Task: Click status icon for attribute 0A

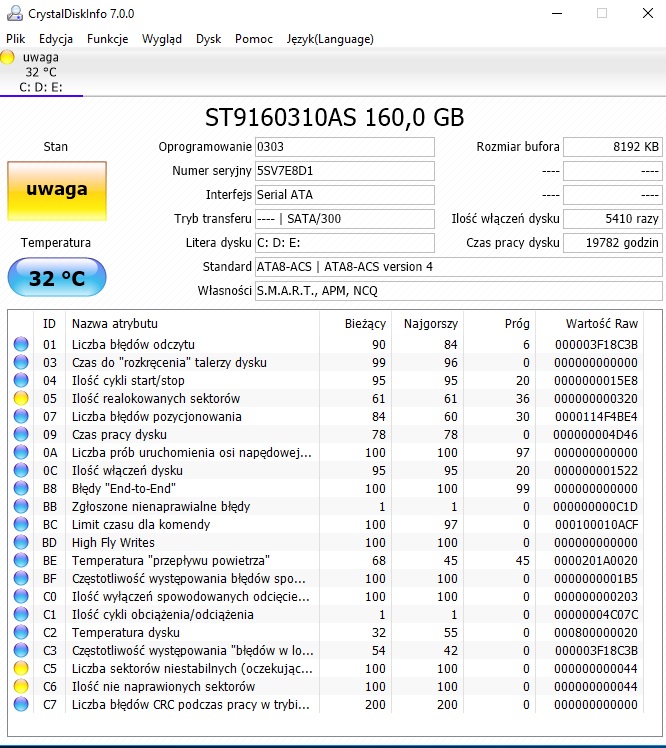Action: coord(21,452)
